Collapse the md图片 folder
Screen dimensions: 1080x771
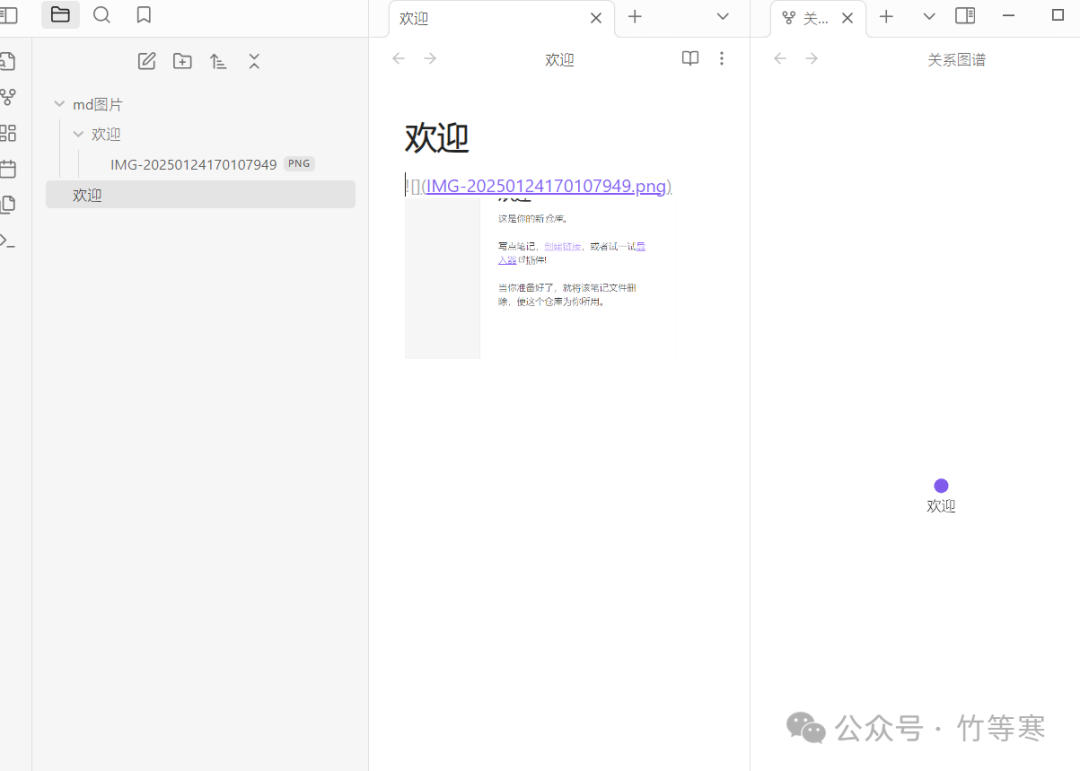(x=60, y=103)
